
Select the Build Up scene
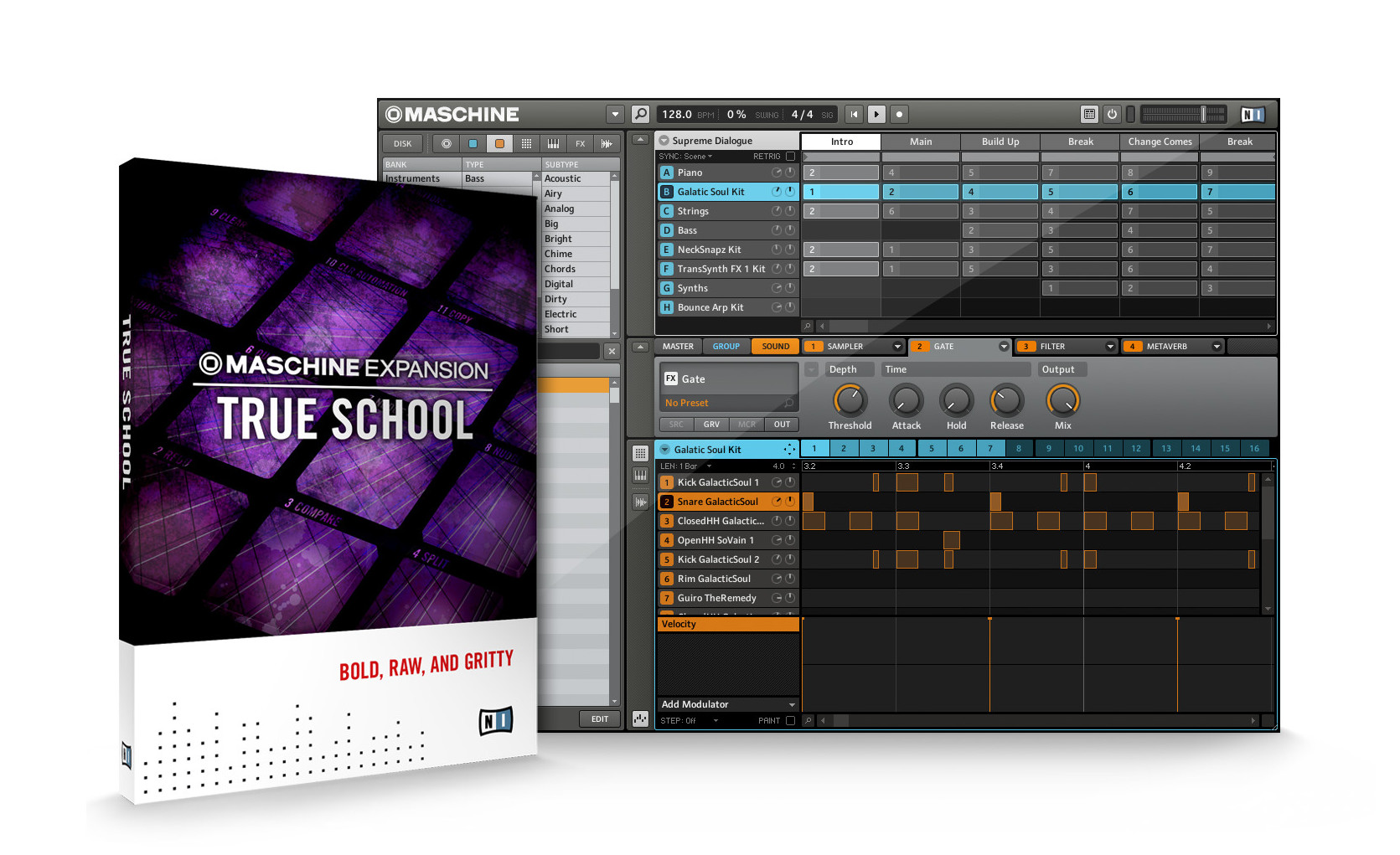tap(1000, 142)
